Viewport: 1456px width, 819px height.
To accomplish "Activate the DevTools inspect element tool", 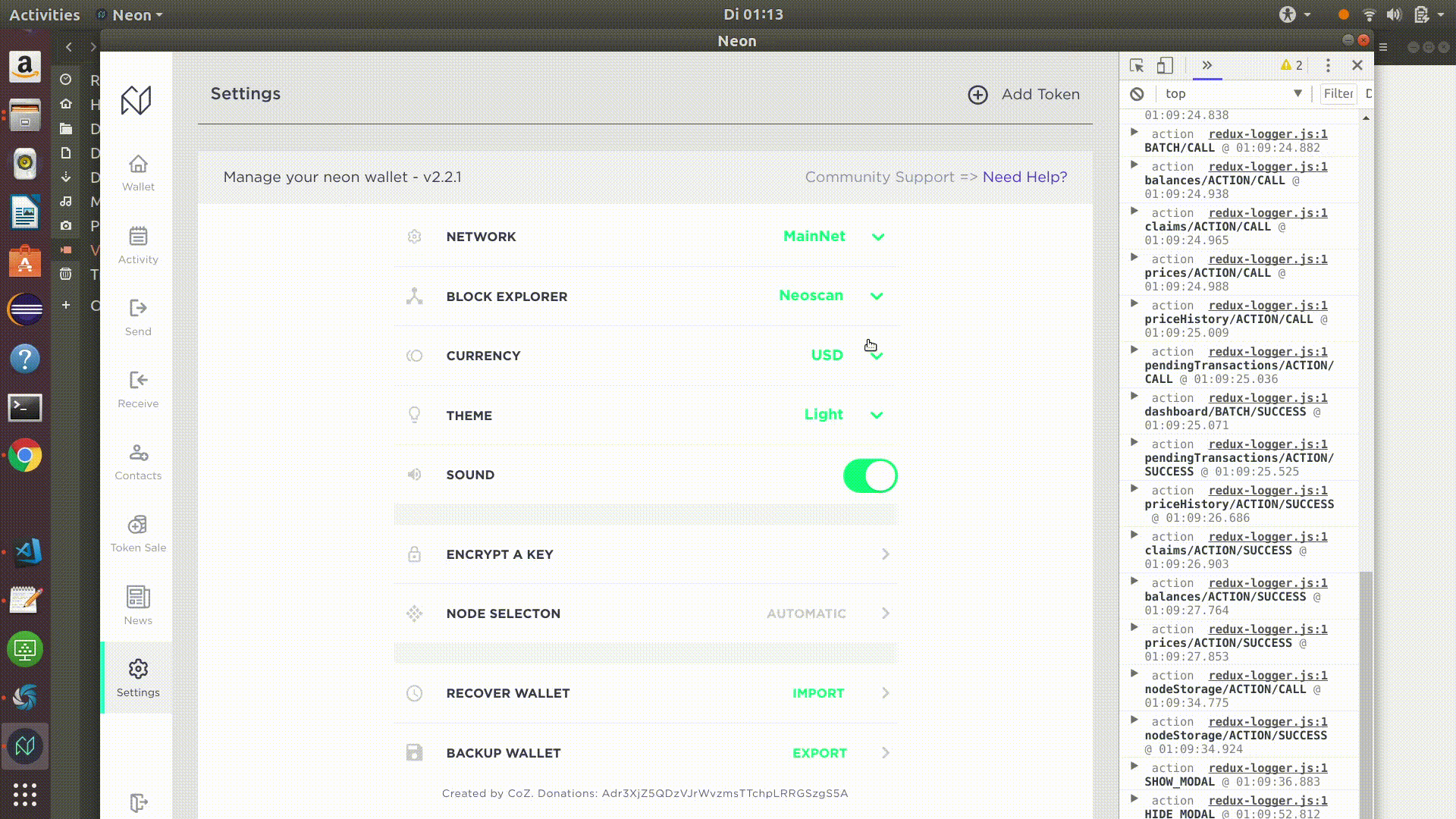I will (1136, 66).
